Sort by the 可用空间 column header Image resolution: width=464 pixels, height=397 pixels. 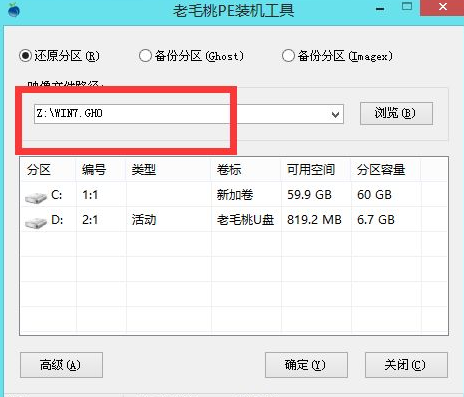pyautogui.click(x=316, y=170)
